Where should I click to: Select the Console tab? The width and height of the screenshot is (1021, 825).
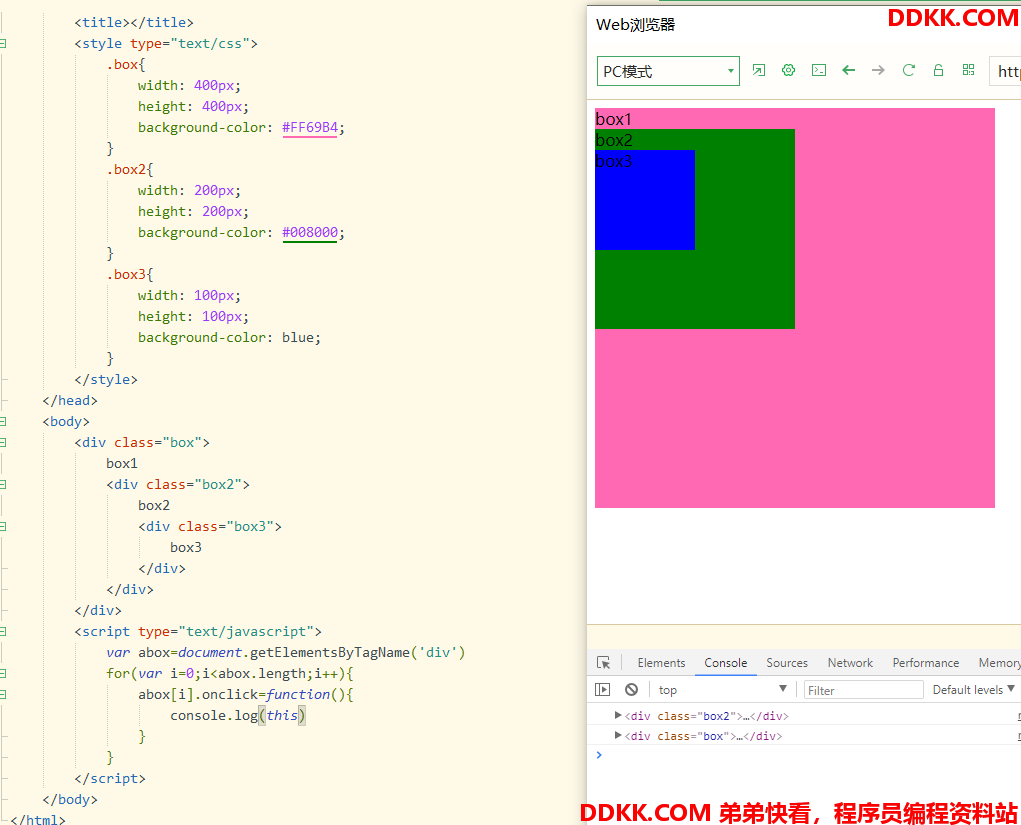pyautogui.click(x=725, y=663)
